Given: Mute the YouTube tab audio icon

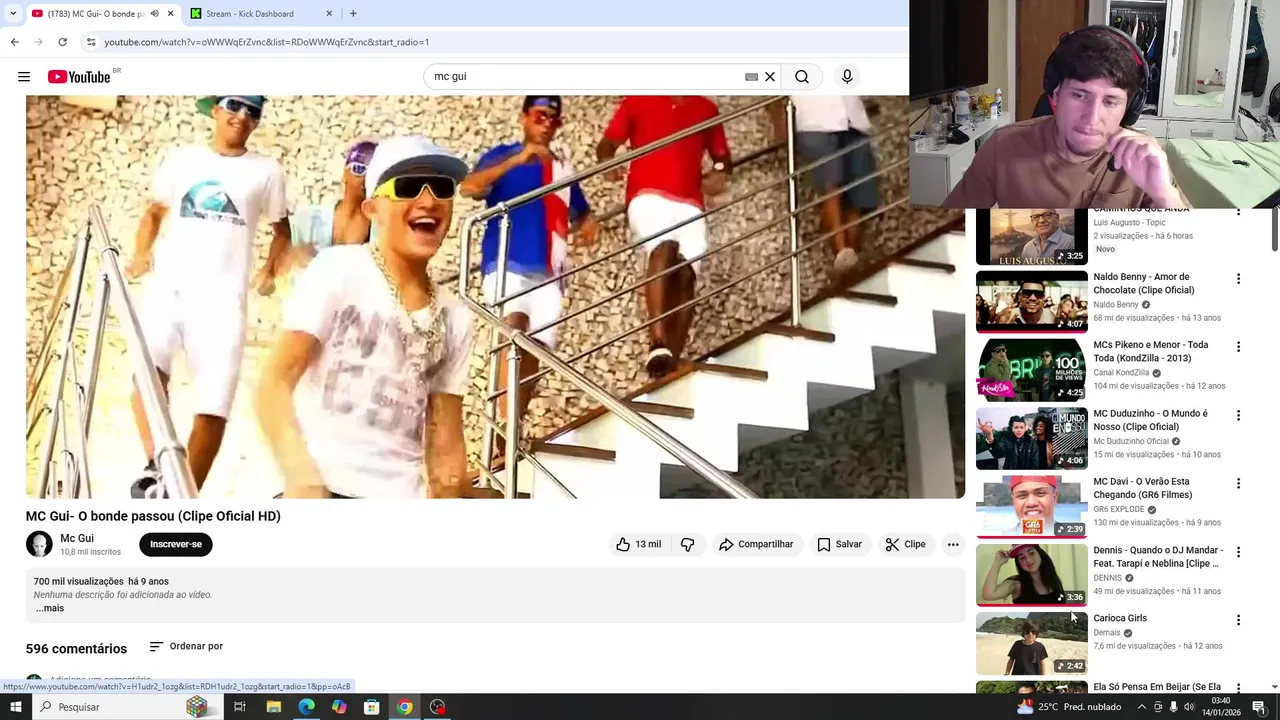Looking at the screenshot, I should [x=154, y=14].
